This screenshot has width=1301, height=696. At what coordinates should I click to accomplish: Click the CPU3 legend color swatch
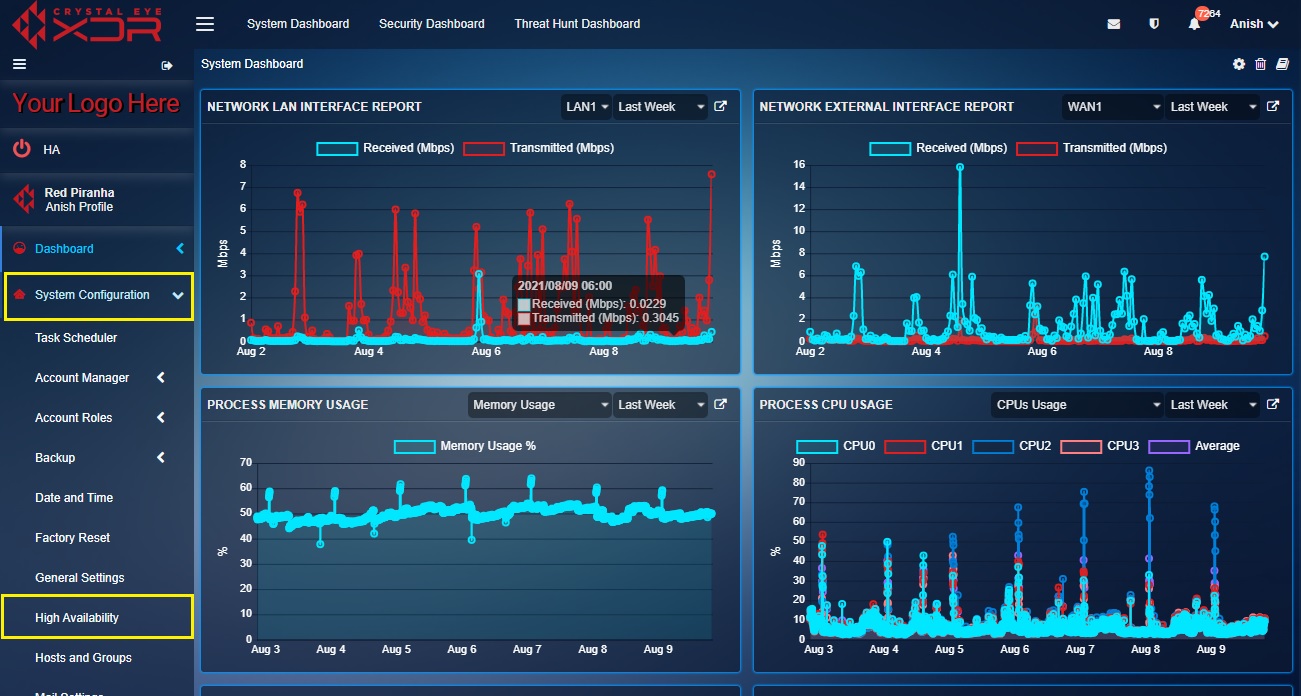tap(1079, 446)
